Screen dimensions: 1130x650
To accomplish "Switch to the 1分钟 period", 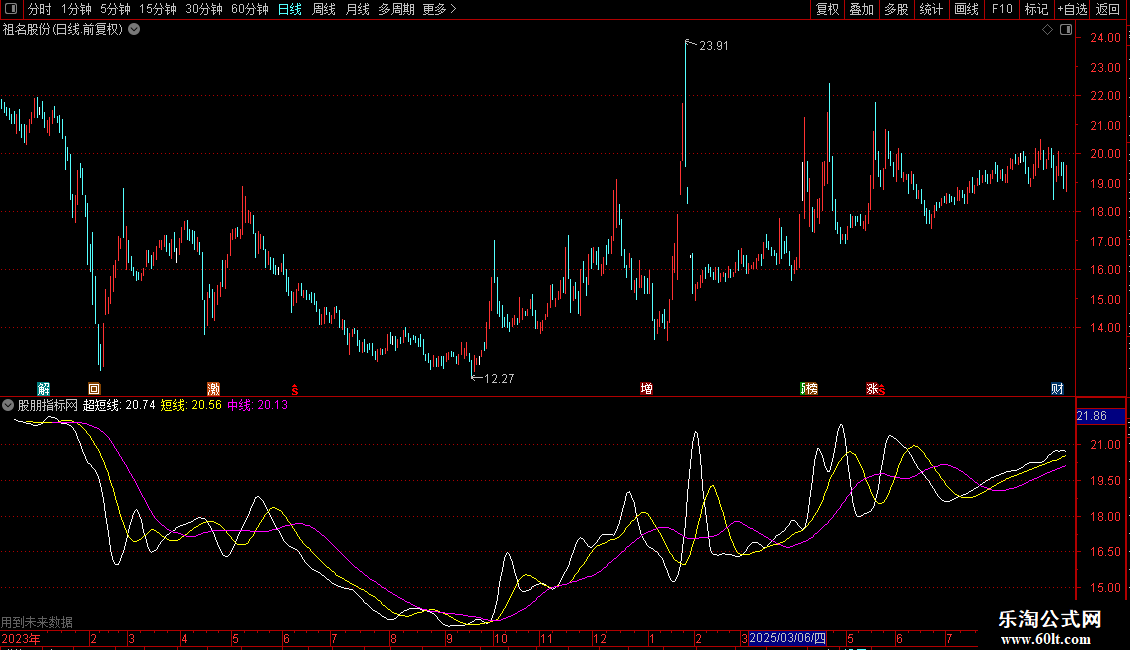I will (76, 9).
